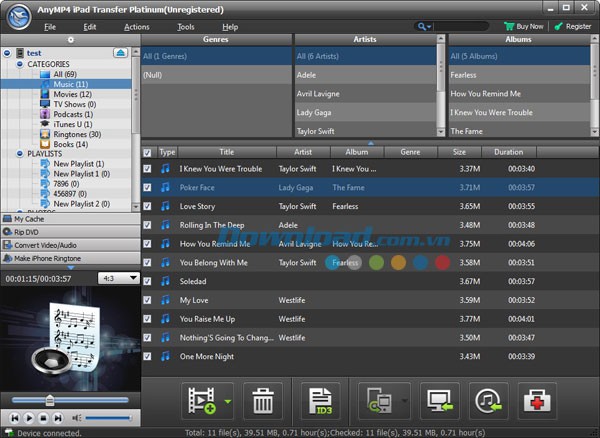Open the Edit menu
600x438 pixels.
[90, 27]
